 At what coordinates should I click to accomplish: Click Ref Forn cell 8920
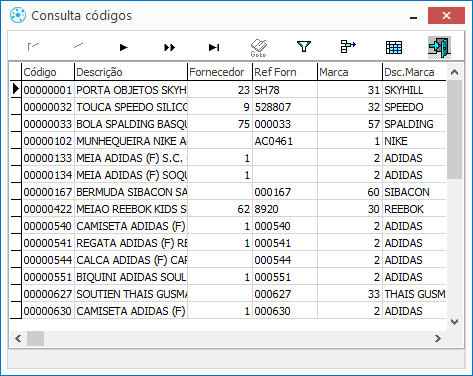coord(285,209)
